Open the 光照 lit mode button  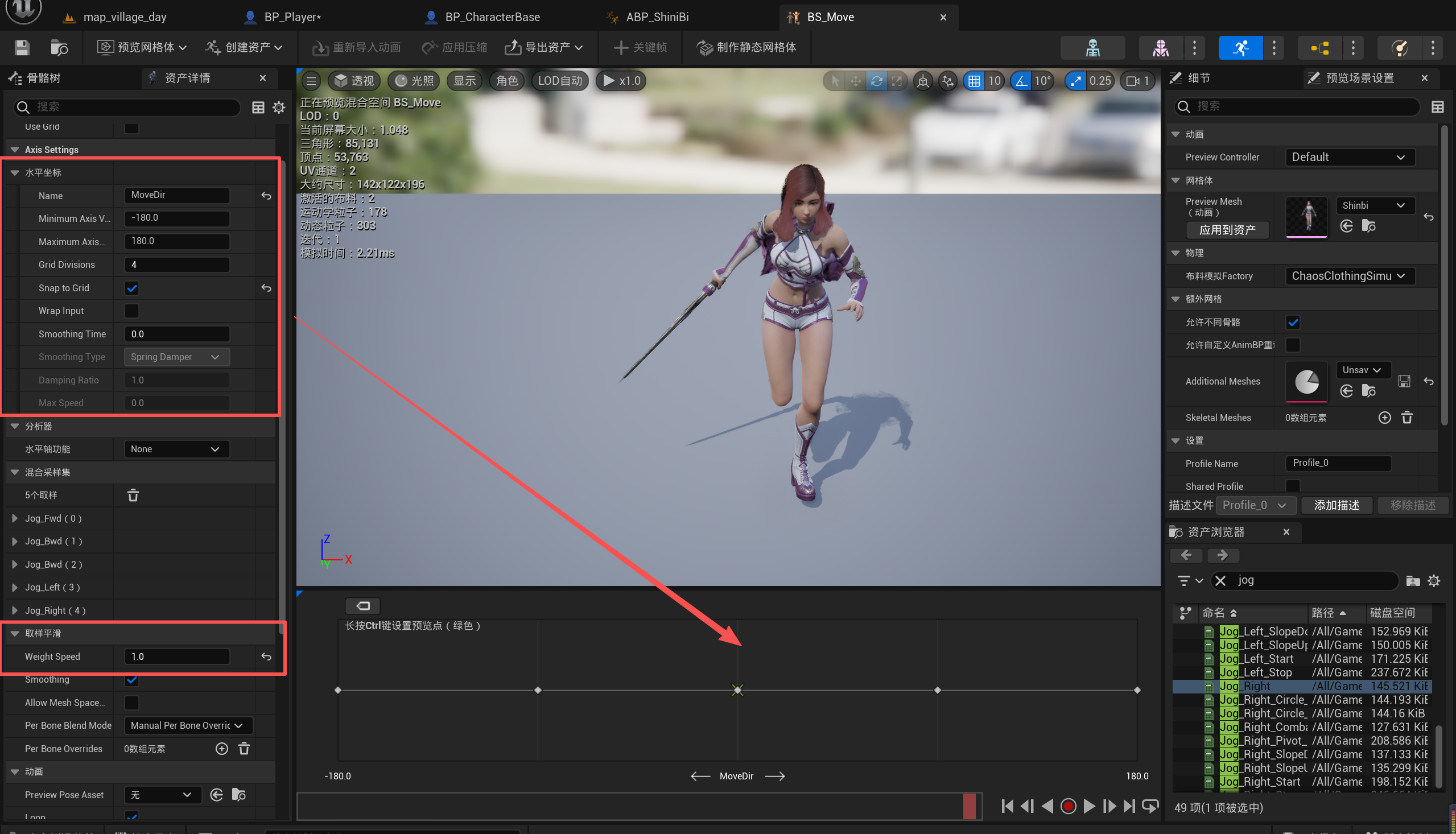[x=415, y=81]
